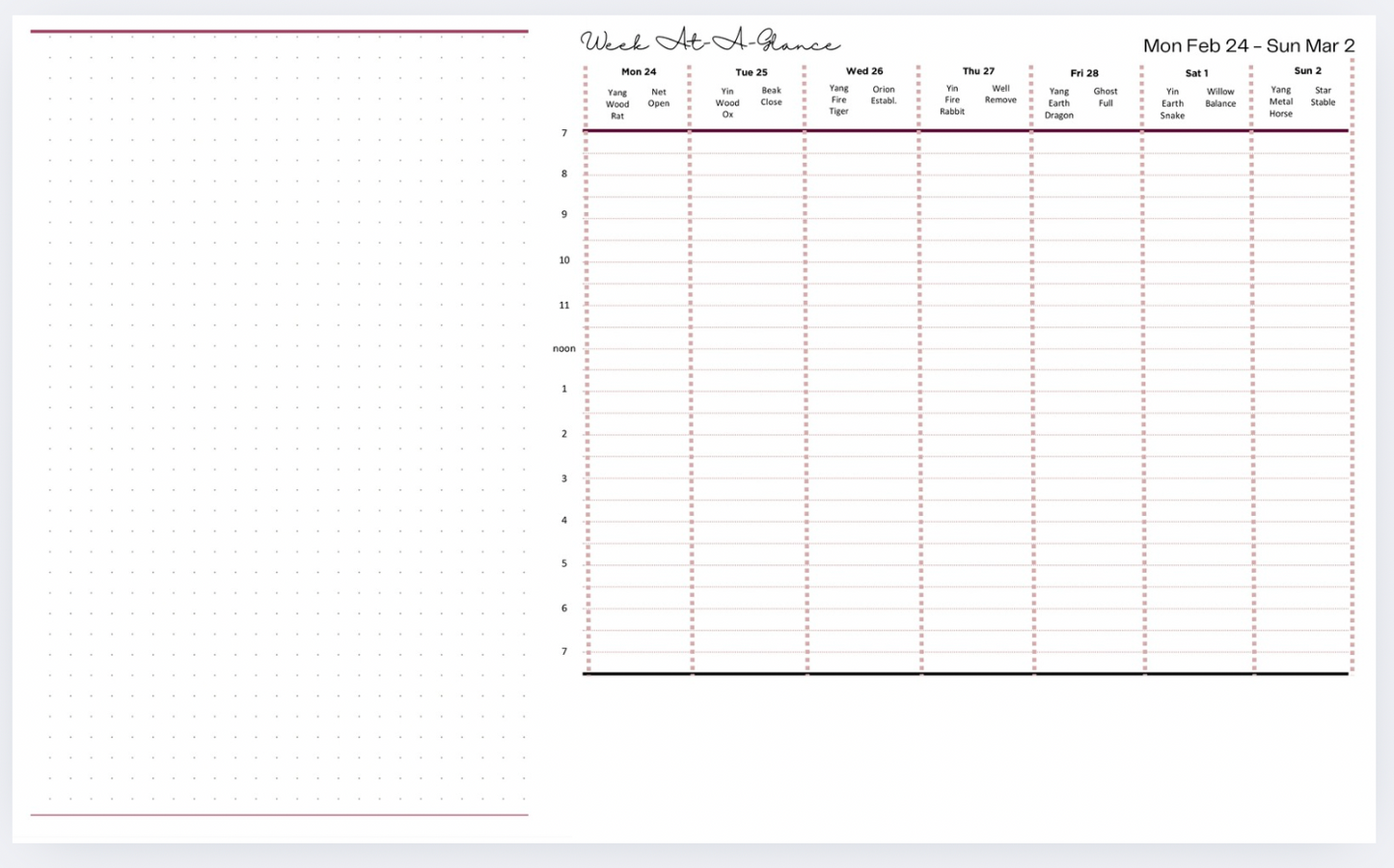Select the 9 hour label

(x=564, y=214)
